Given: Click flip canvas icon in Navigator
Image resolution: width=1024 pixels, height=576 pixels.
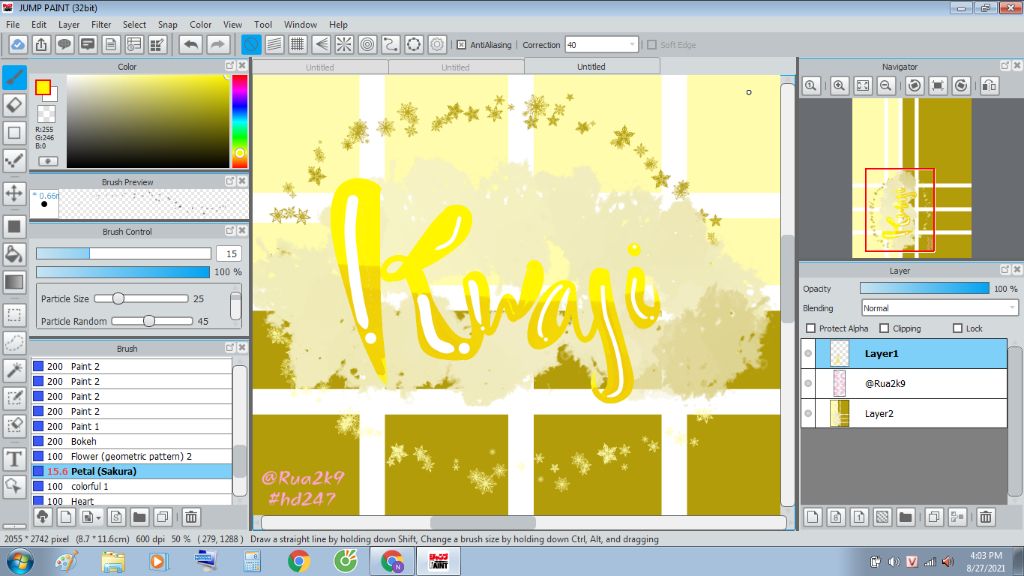Looking at the screenshot, I should point(989,86).
